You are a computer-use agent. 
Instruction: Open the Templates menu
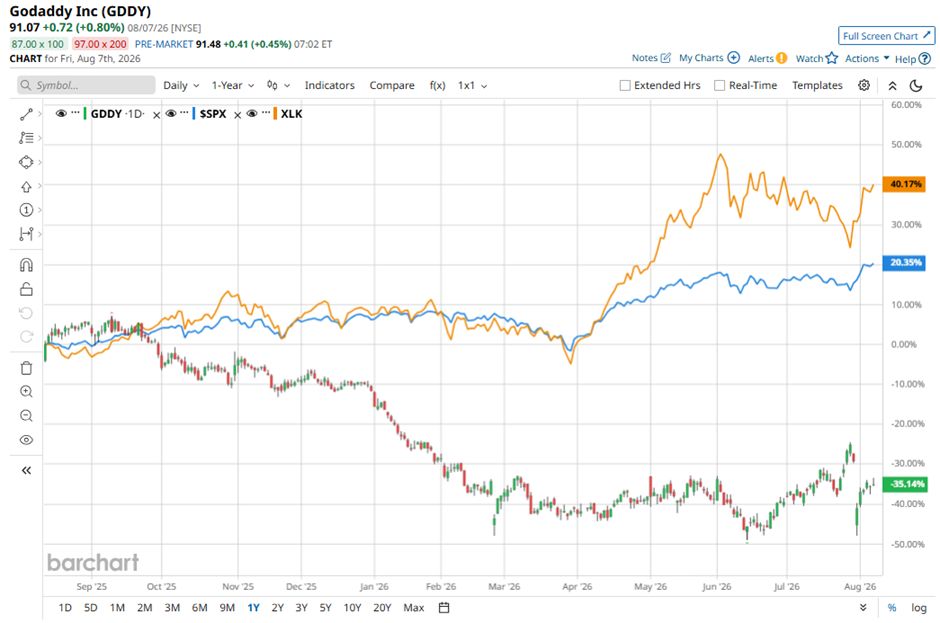click(817, 85)
